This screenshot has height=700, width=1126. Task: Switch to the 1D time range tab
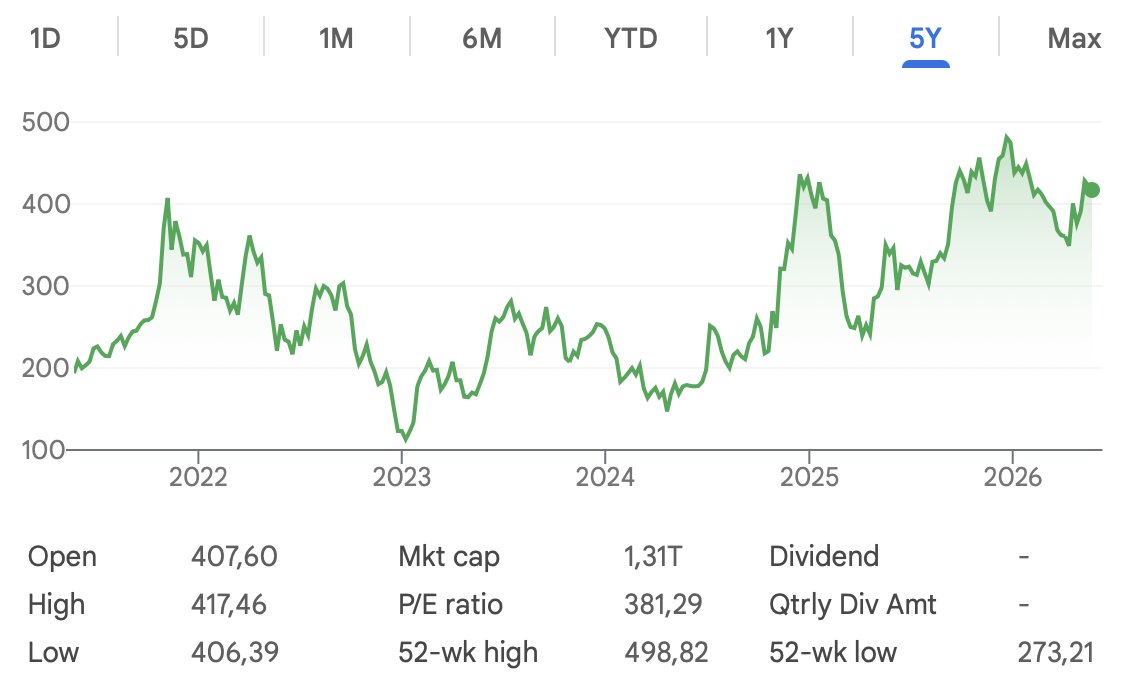[45, 38]
